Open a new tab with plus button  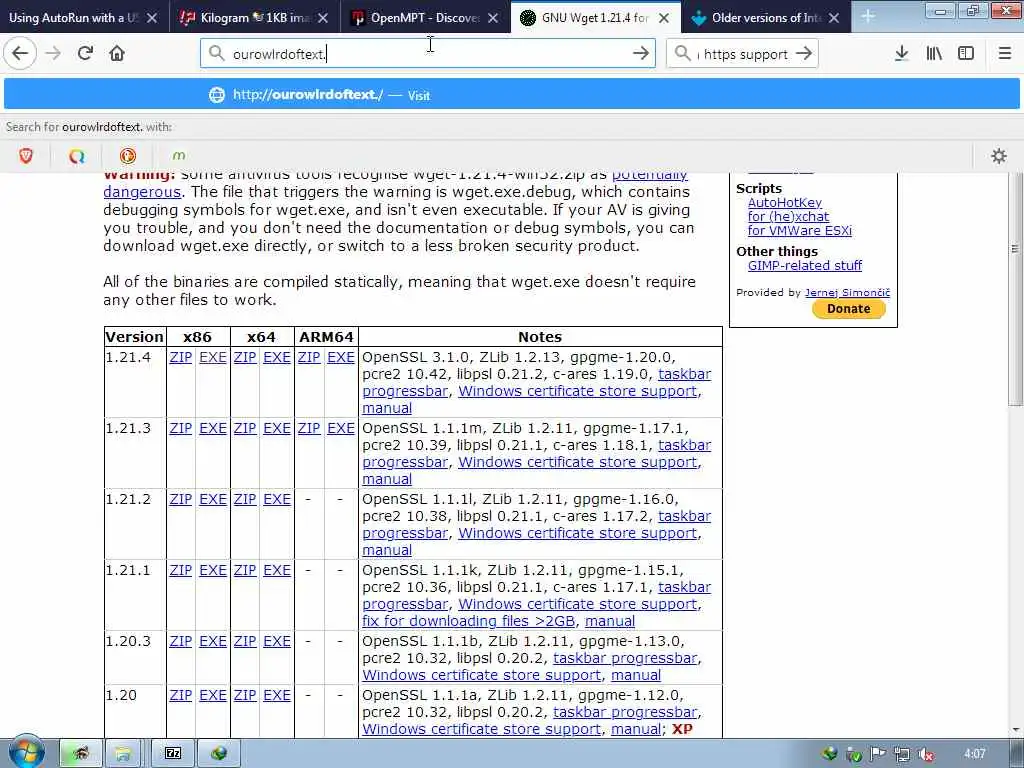(x=867, y=16)
